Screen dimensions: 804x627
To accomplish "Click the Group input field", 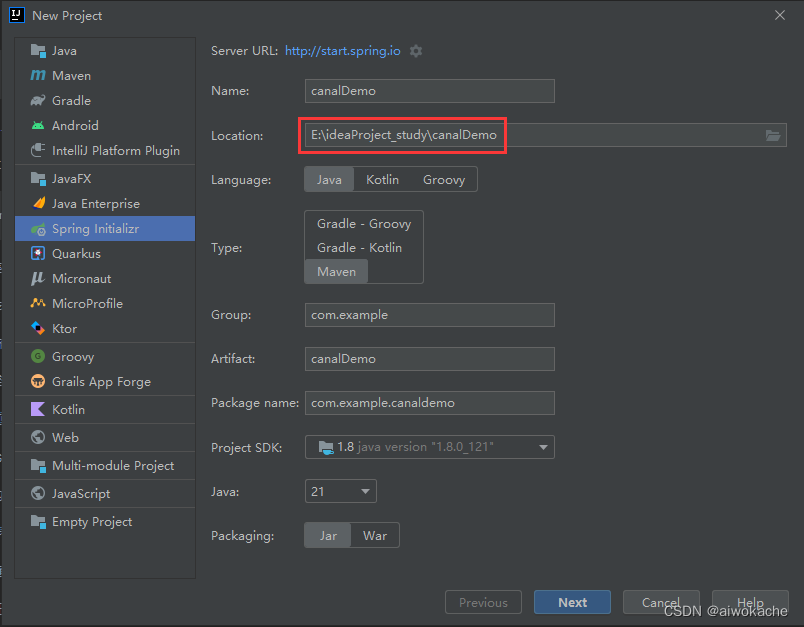I will click(430, 315).
